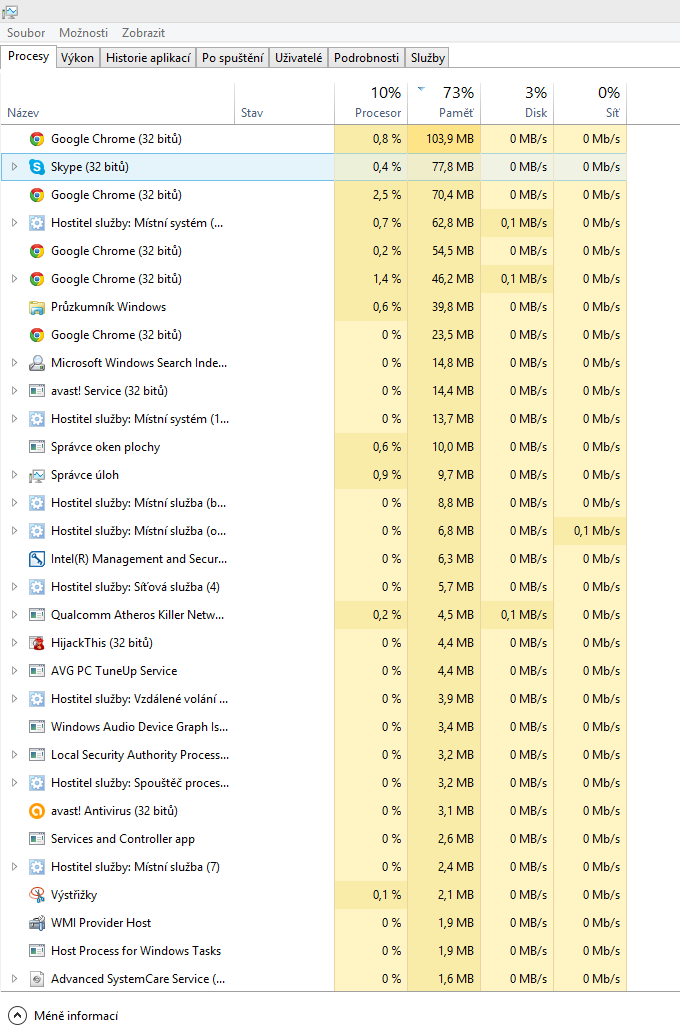This screenshot has height=1029, width=680.
Task: Select the Hostitel služby: Místní systém (1... row
Action: tap(314, 419)
